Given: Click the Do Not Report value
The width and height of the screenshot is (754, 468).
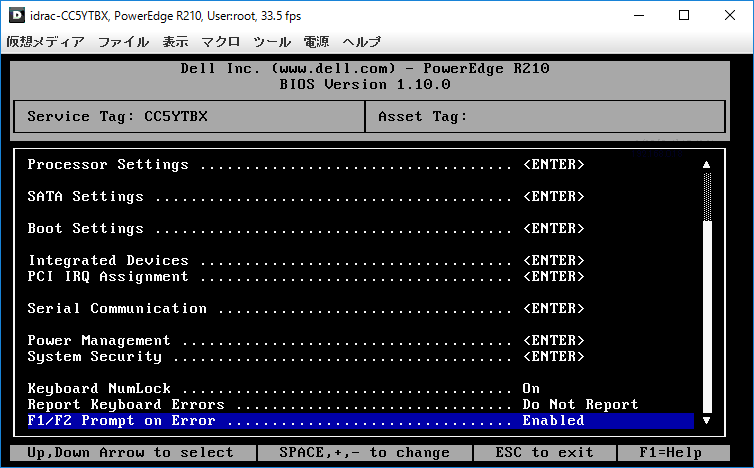Looking at the screenshot, I should pos(580,404).
